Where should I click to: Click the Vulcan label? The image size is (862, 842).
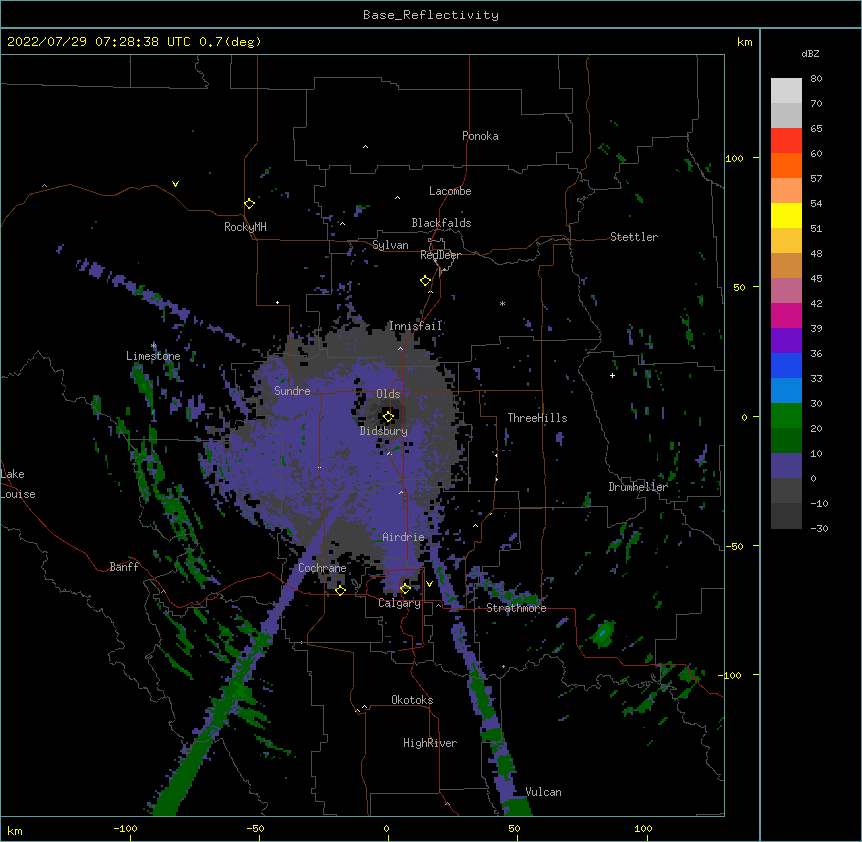point(544,792)
